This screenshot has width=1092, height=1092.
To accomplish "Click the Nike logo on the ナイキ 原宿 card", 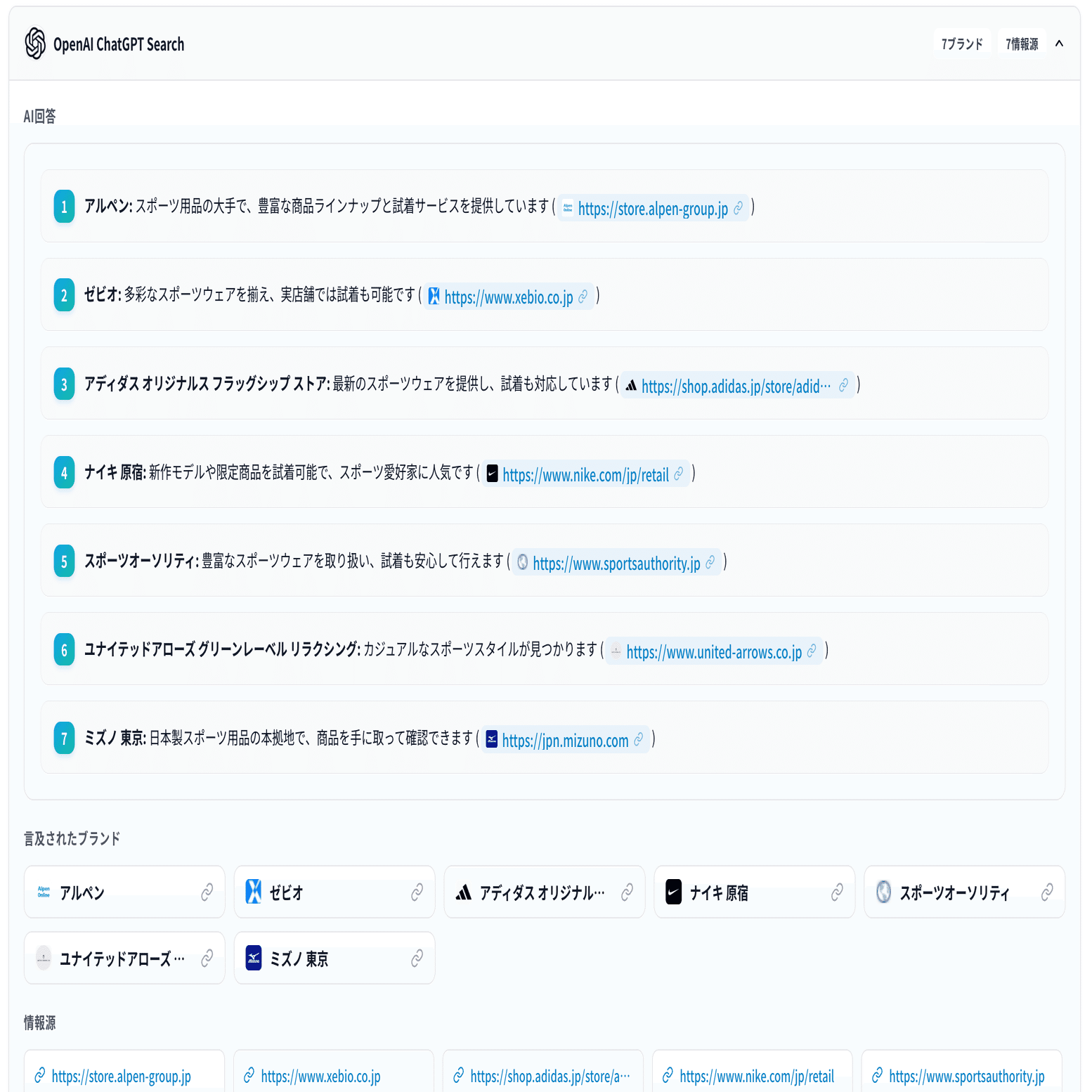I will 674,892.
